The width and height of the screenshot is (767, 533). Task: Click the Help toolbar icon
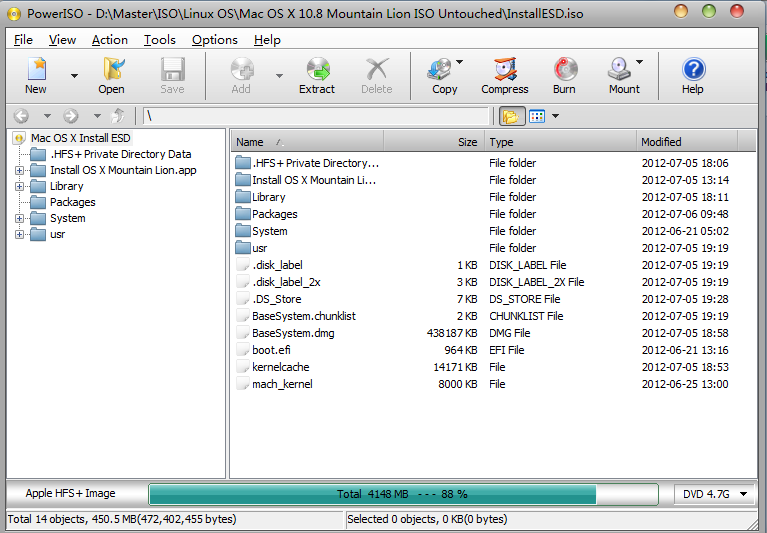click(693, 69)
